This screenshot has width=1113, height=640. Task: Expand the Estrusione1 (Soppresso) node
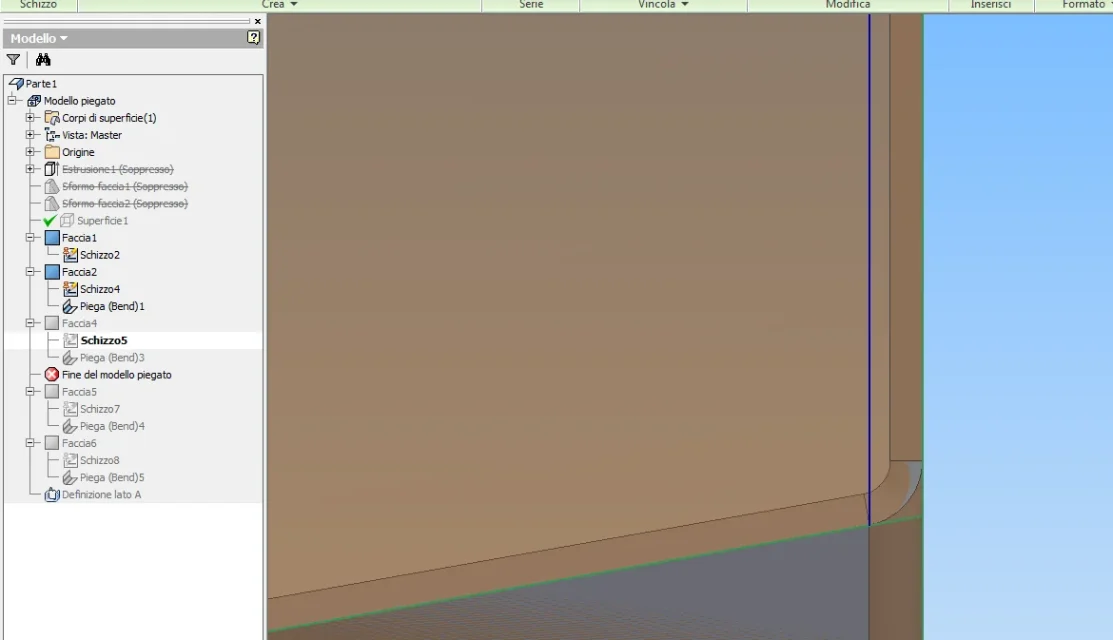(30, 169)
